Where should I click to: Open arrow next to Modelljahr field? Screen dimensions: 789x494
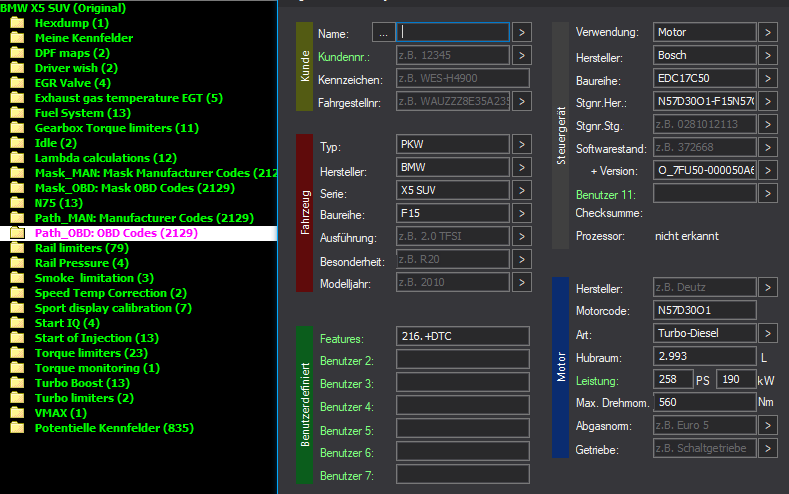click(522, 282)
